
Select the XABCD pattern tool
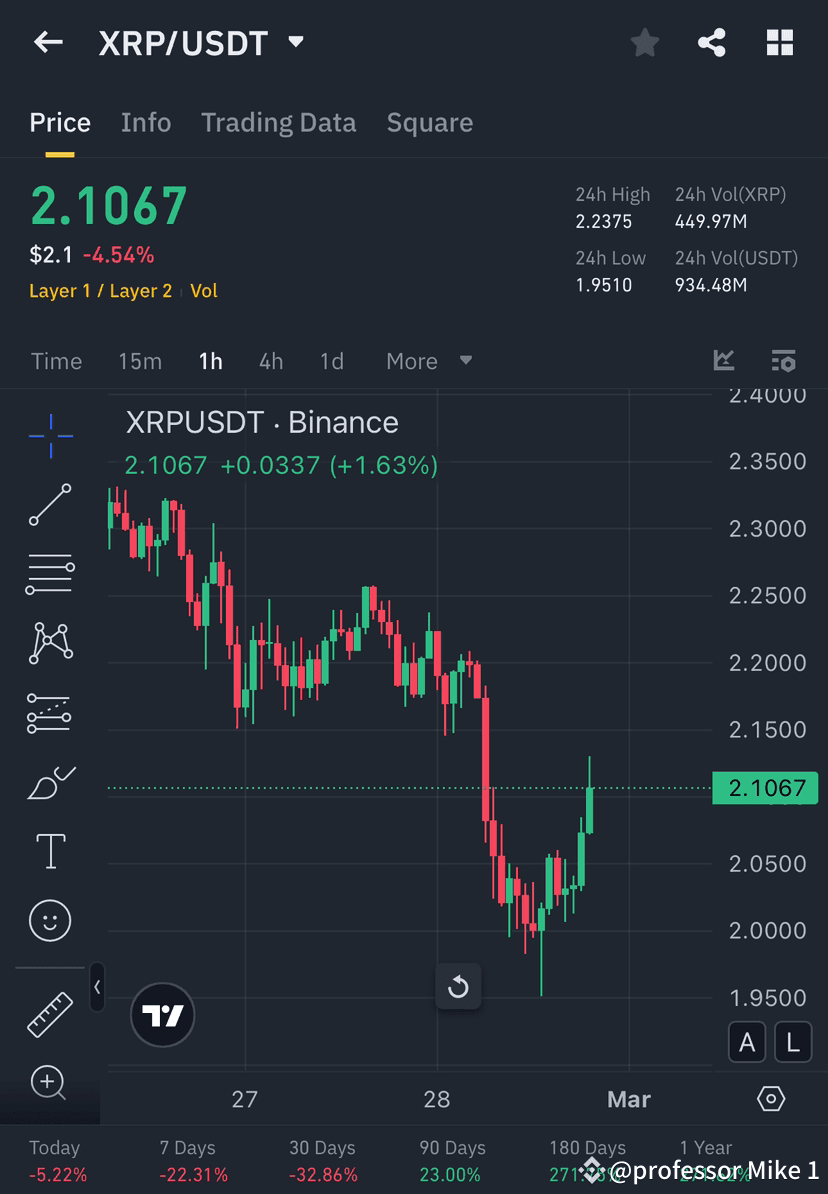click(x=50, y=643)
